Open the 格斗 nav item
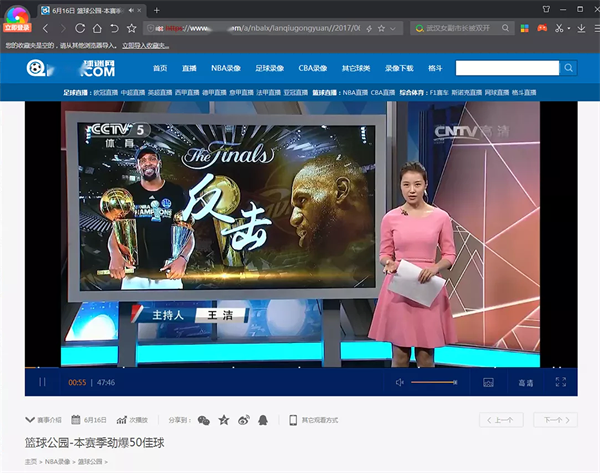600x473 pixels. pyautogui.click(x=435, y=68)
